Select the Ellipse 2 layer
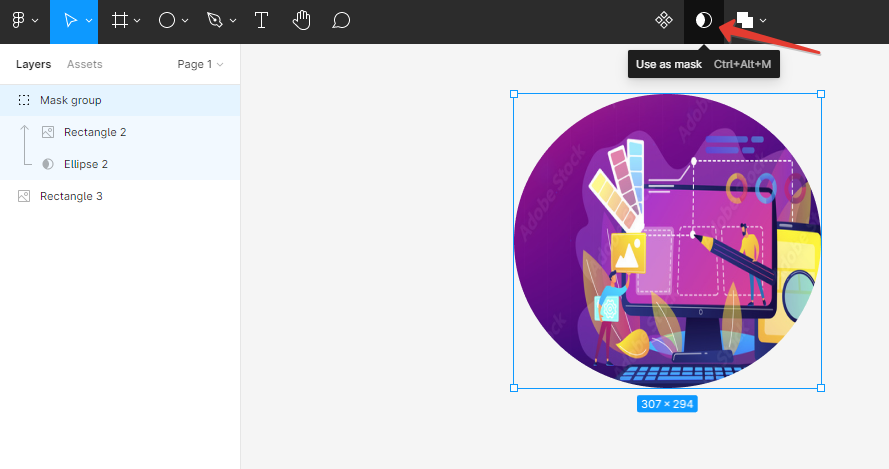 pos(120,164)
